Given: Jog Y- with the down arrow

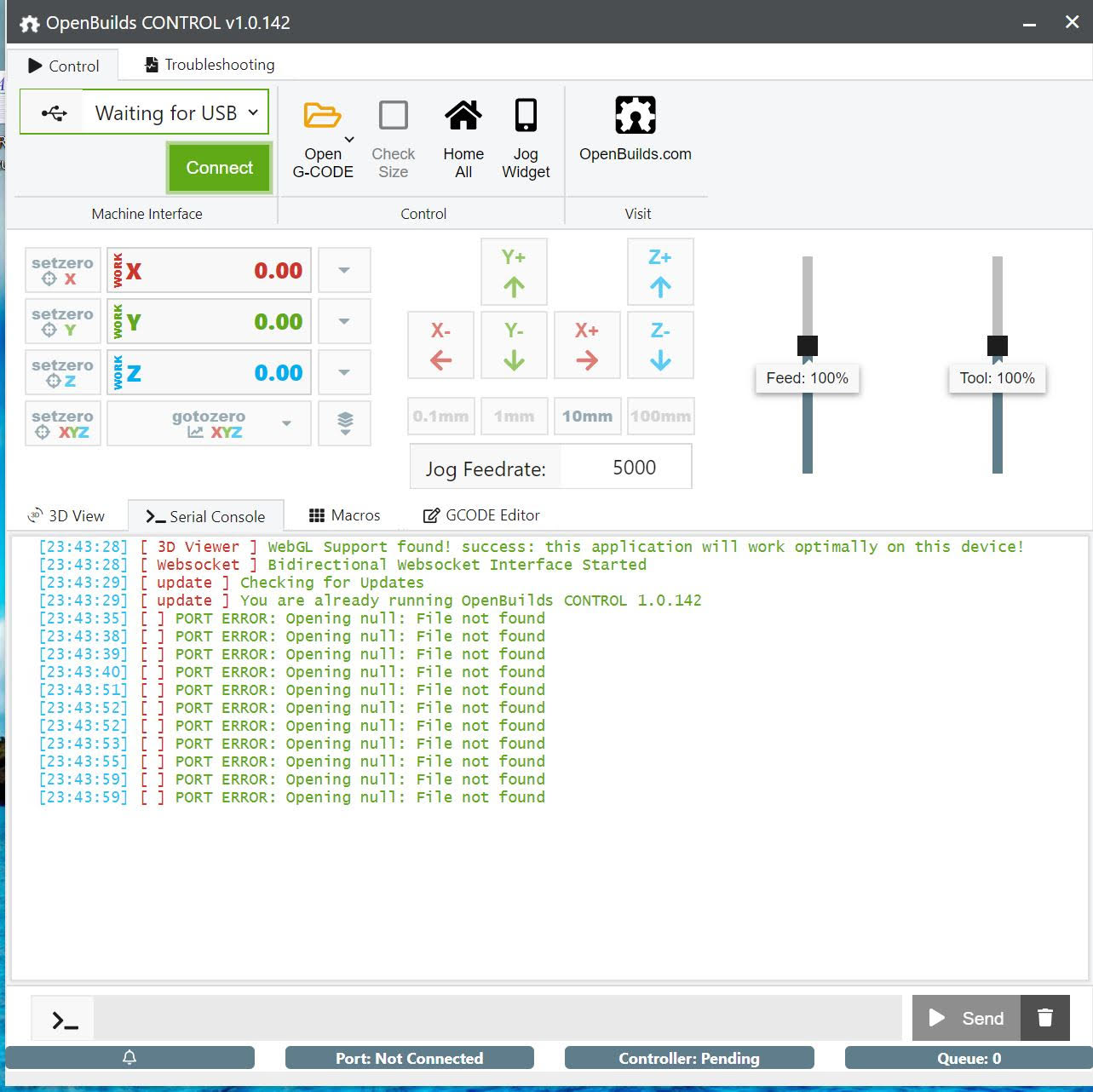Looking at the screenshot, I should (x=514, y=345).
